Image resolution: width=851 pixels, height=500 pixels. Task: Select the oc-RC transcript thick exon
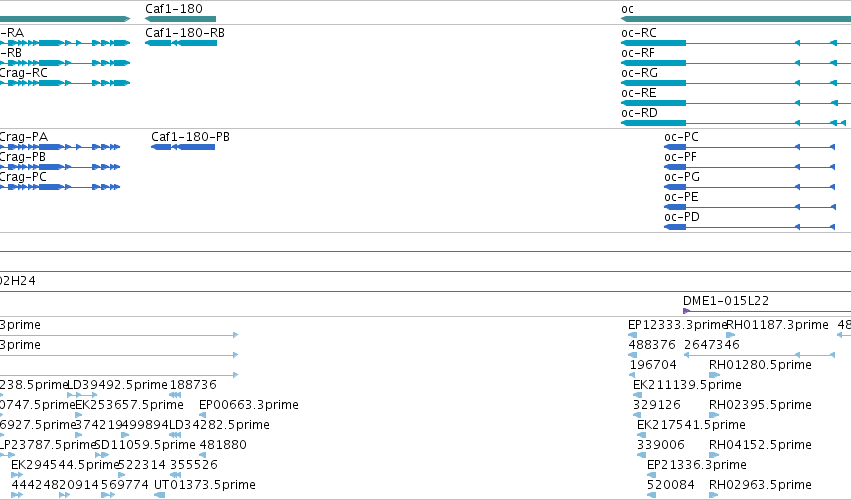coord(653,43)
